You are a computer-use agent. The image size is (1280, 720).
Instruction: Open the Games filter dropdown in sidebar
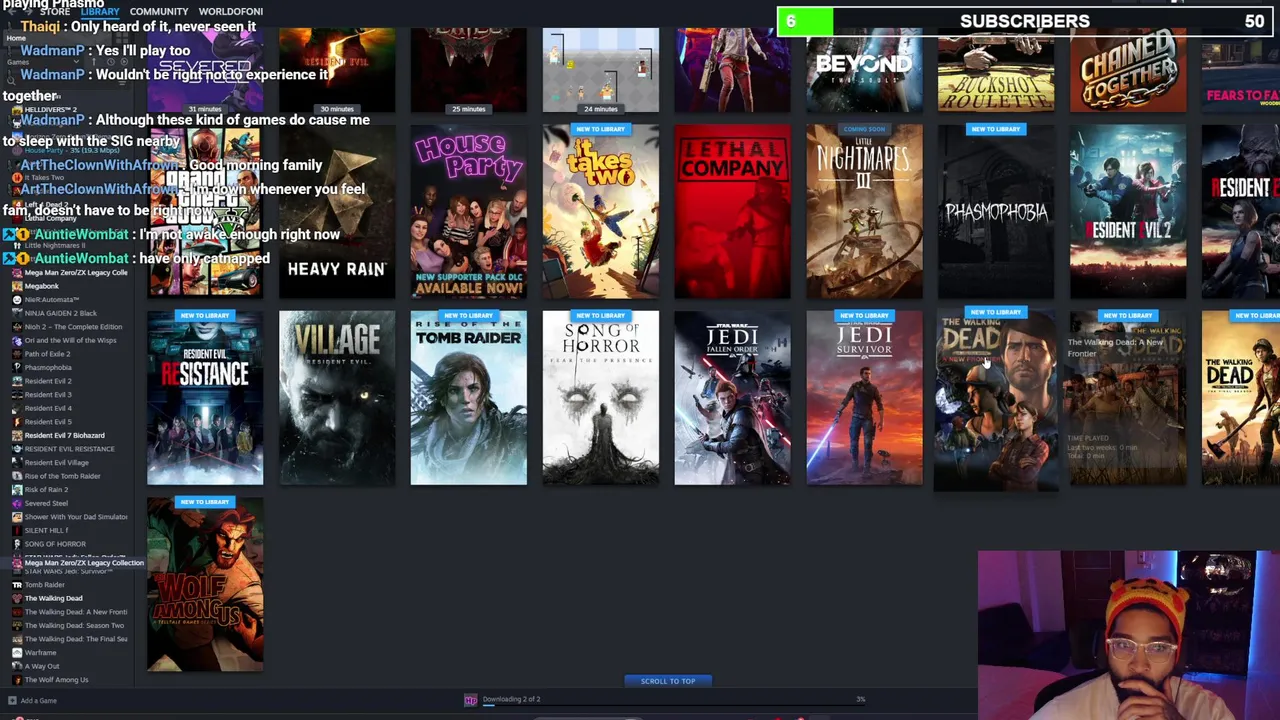pyautogui.click(x=45, y=62)
